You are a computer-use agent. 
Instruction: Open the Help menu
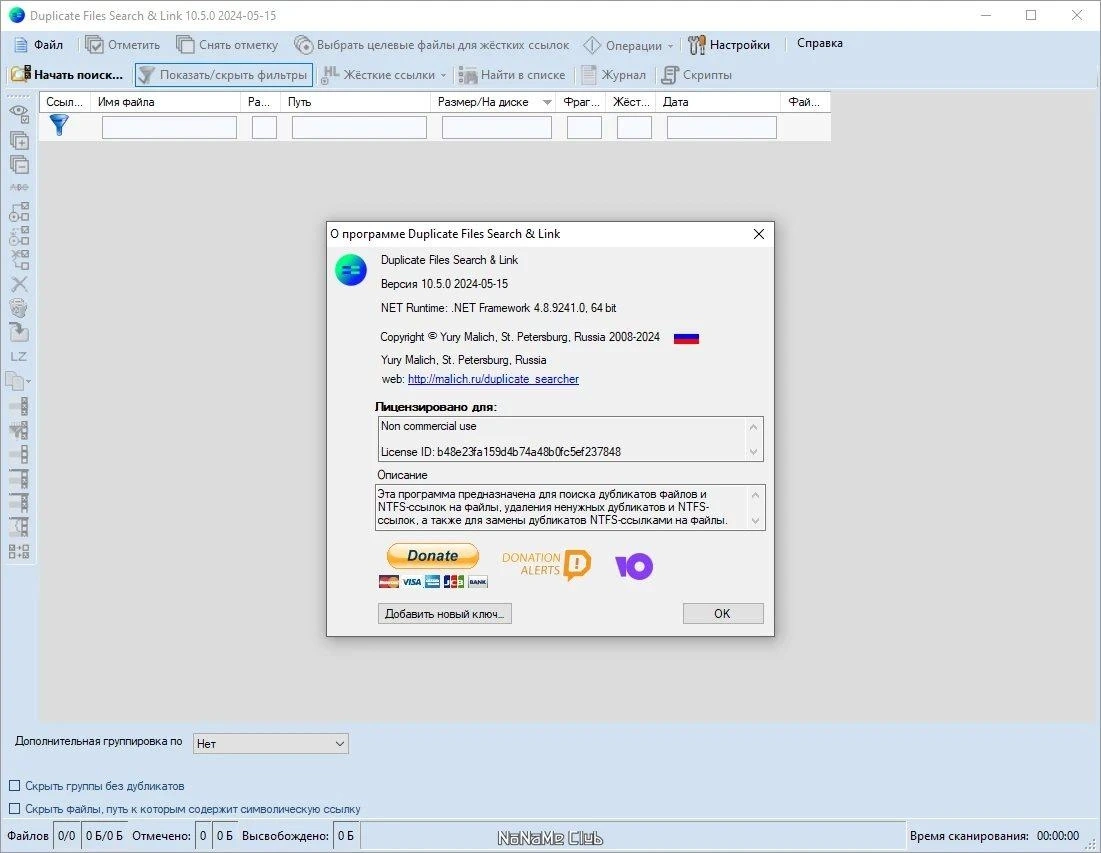819,44
